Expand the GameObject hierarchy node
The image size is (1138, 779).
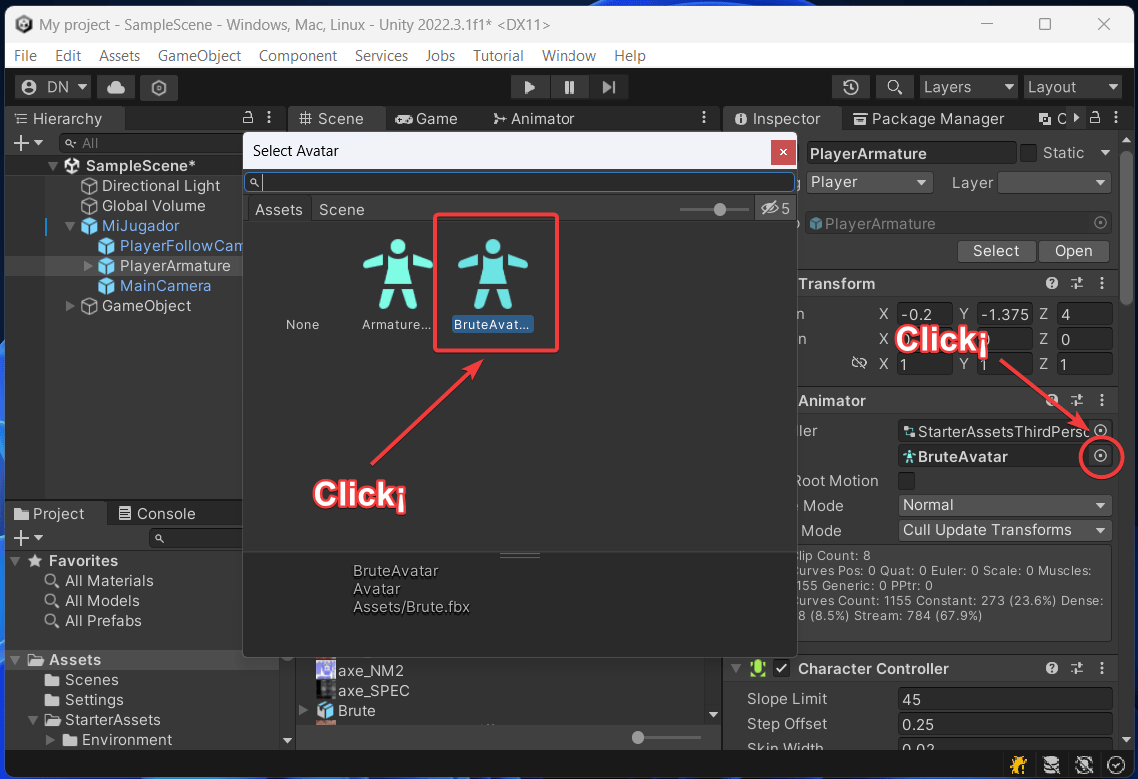(x=70, y=306)
